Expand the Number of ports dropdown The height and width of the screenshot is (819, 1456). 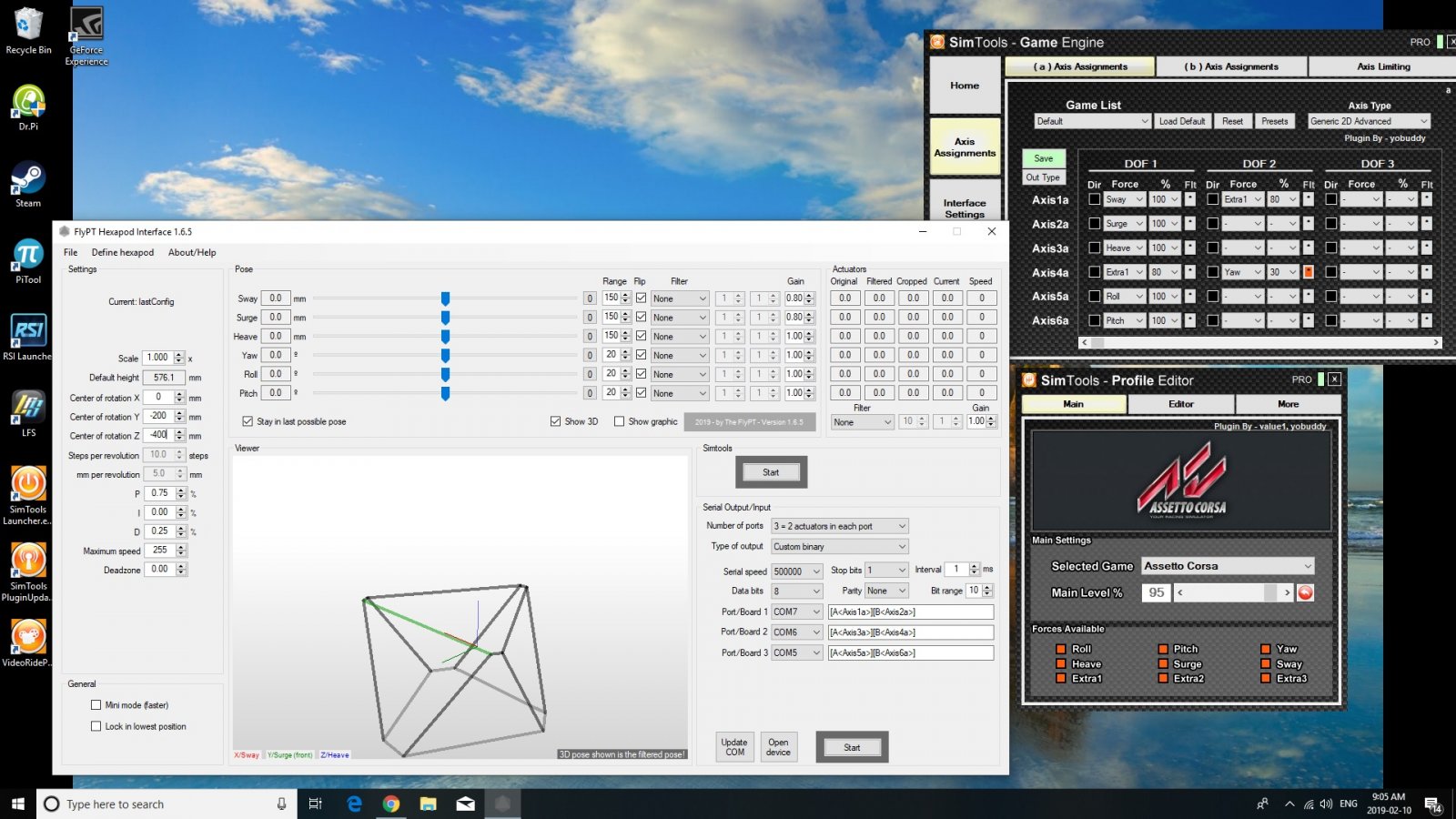coord(839,526)
